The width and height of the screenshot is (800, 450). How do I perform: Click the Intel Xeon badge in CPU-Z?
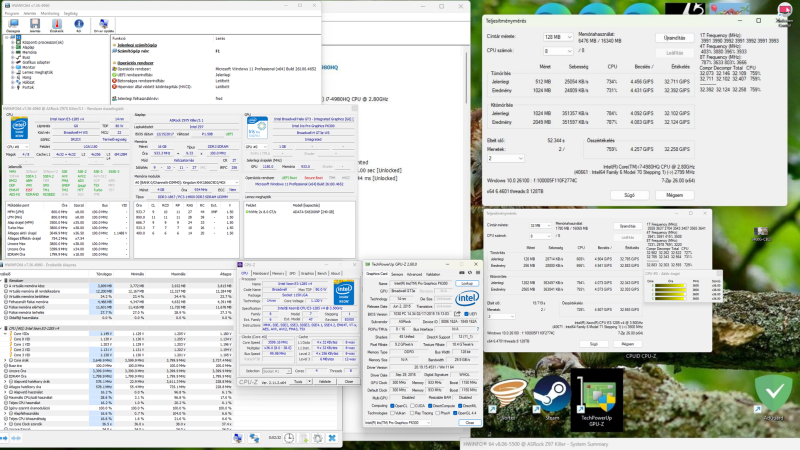click(344, 292)
